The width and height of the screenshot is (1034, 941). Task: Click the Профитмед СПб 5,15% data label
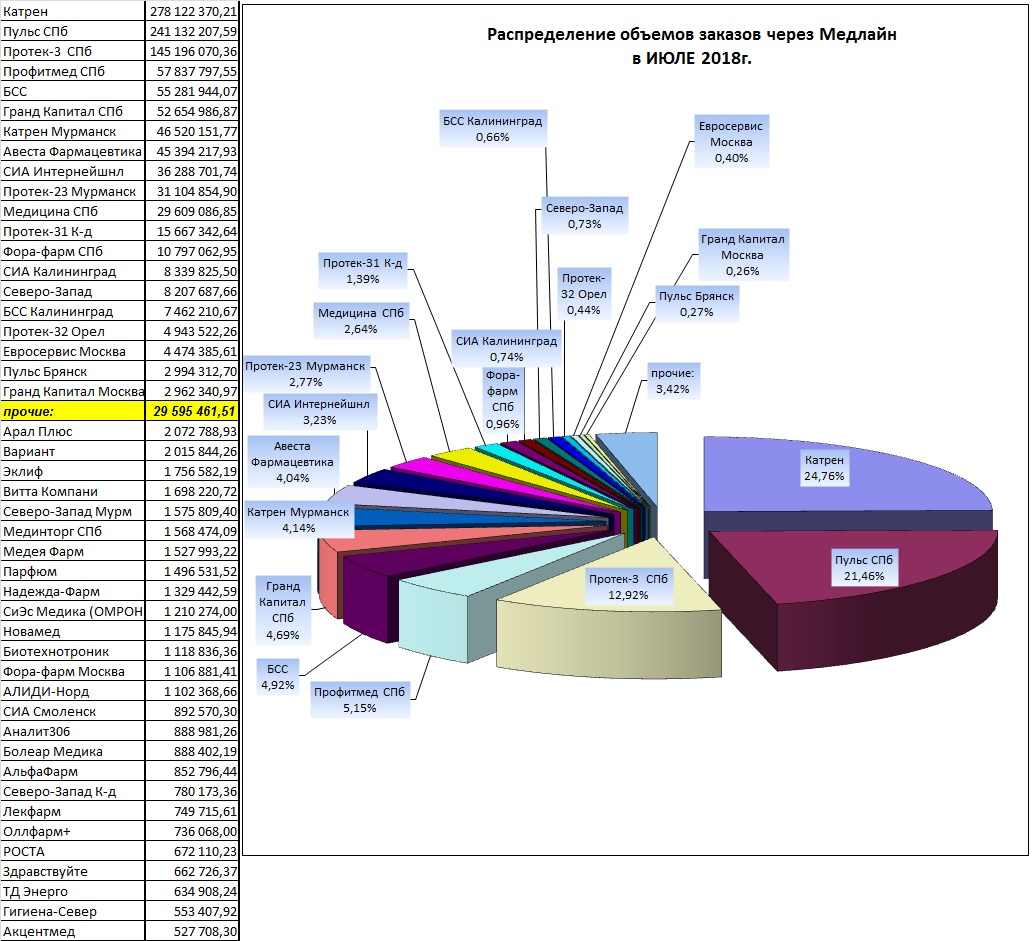click(359, 700)
